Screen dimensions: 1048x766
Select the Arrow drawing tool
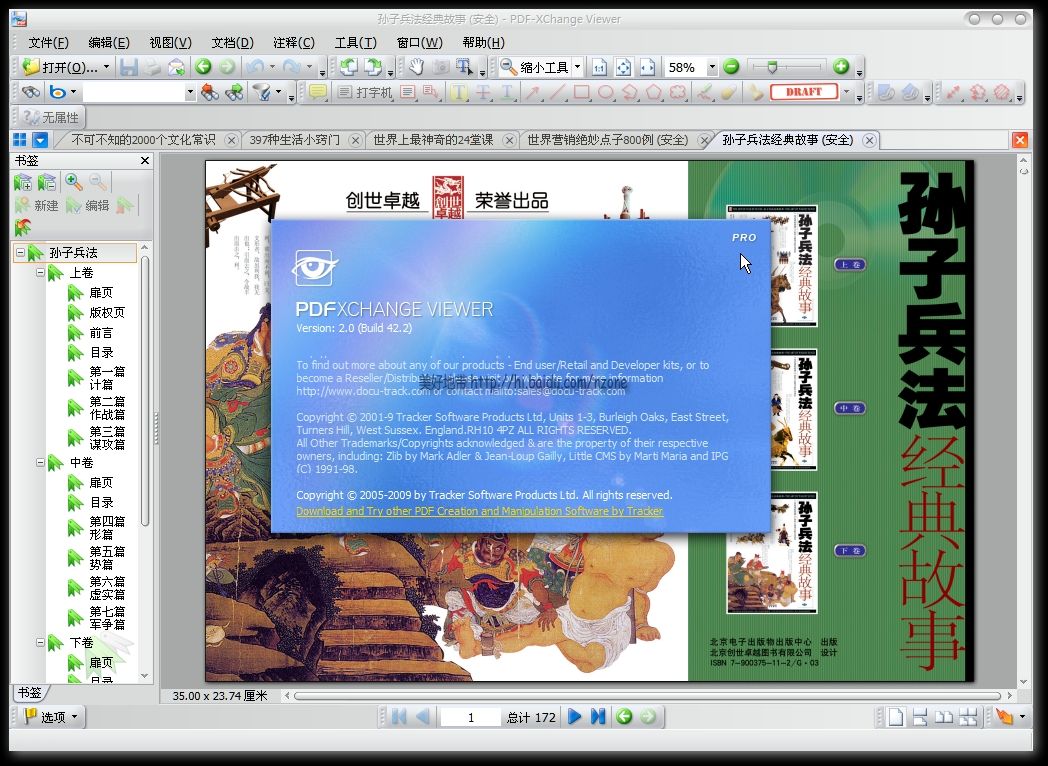point(533,92)
